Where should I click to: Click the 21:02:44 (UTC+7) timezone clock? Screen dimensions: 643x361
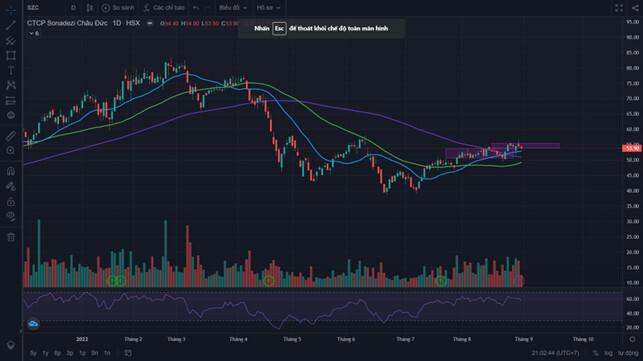click(556, 353)
